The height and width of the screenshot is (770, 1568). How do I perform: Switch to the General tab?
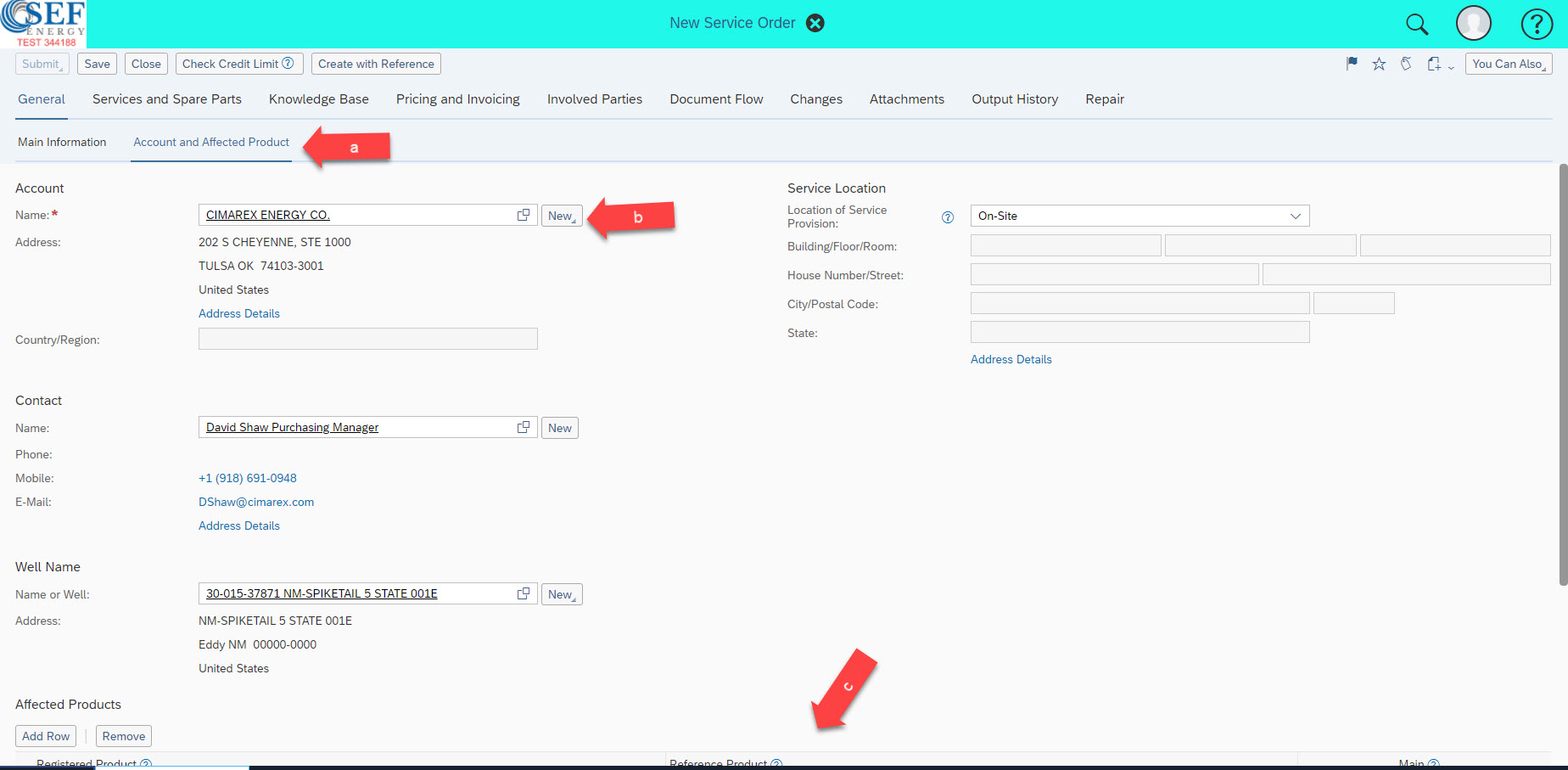(x=42, y=99)
